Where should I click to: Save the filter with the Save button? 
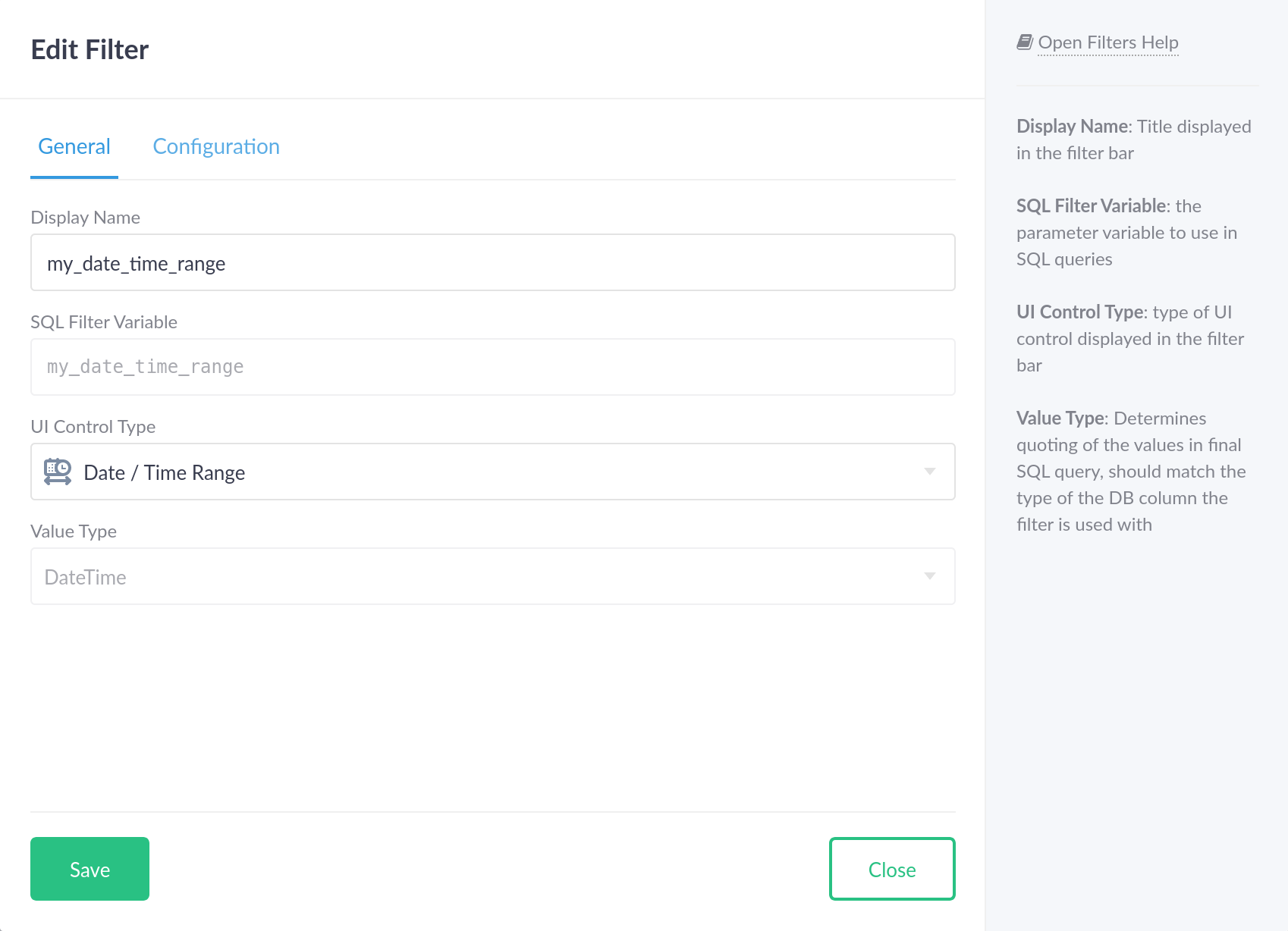click(90, 869)
